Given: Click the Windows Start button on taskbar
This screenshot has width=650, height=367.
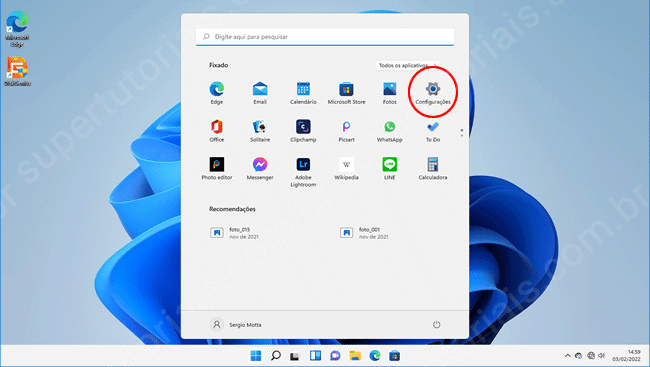Looking at the screenshot, I should click(x=256, y=356).
